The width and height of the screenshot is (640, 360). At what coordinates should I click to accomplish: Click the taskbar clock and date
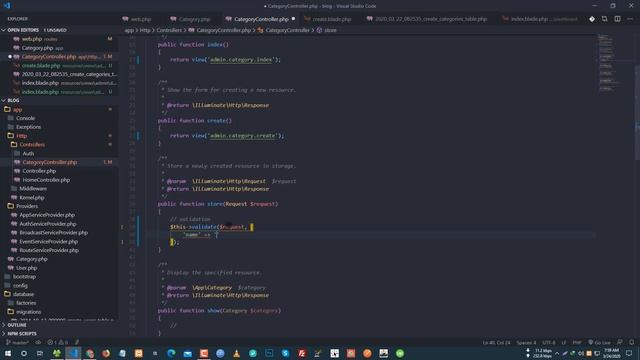[x=611, y=353]
